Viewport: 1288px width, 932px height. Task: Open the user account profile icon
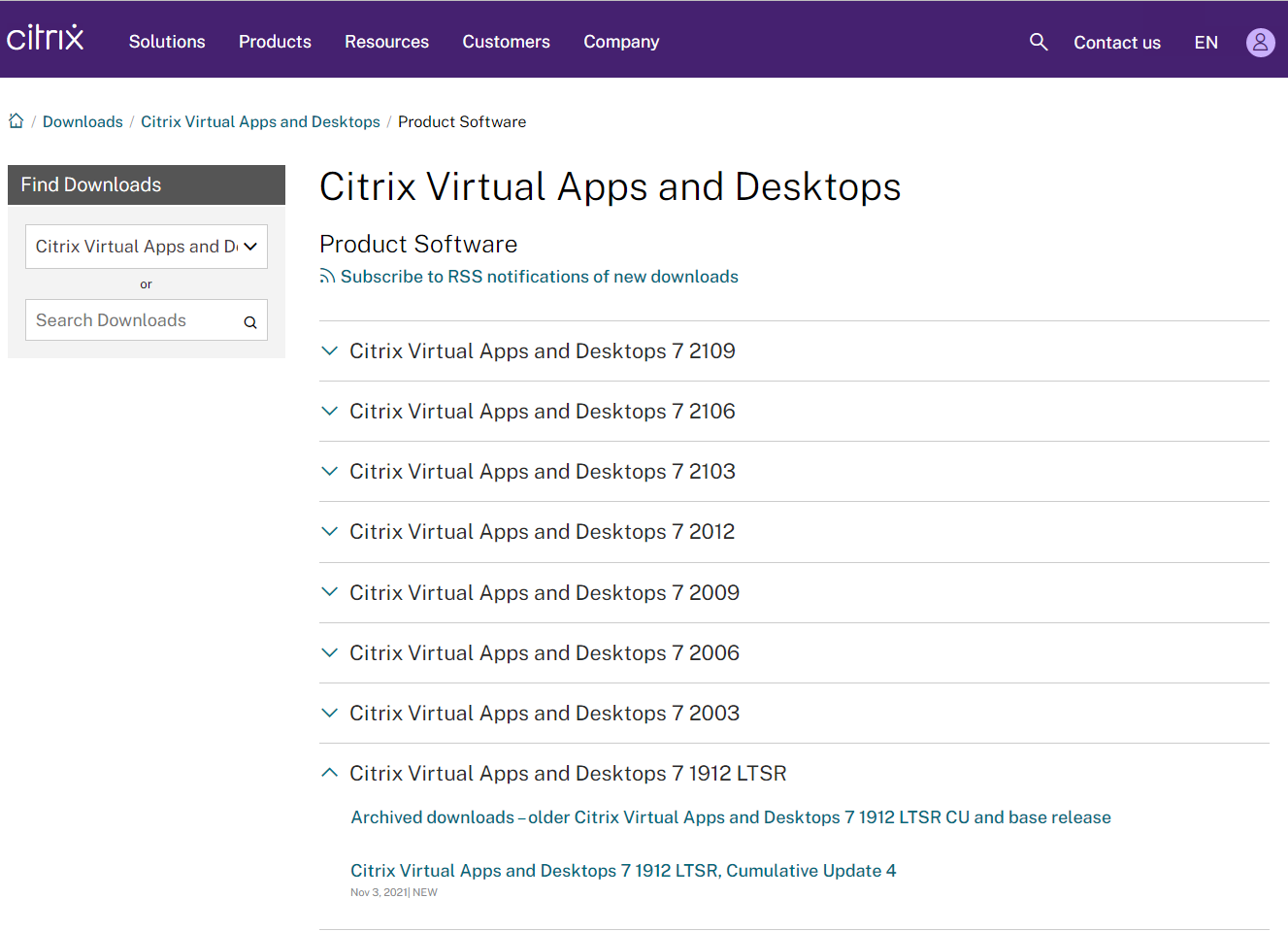[x=1260, y=43]
